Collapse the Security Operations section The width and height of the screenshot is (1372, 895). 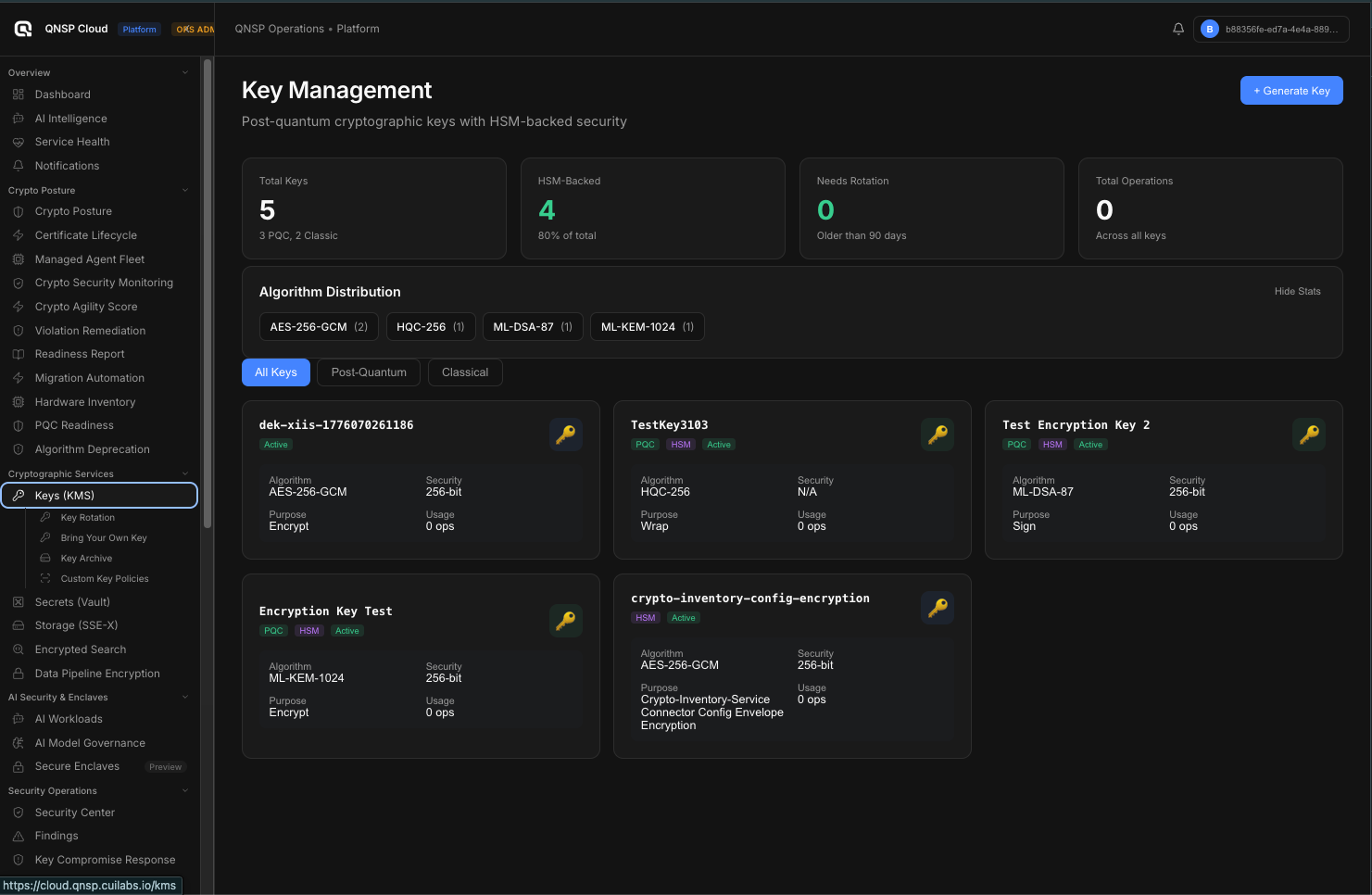tap(184, 789)
